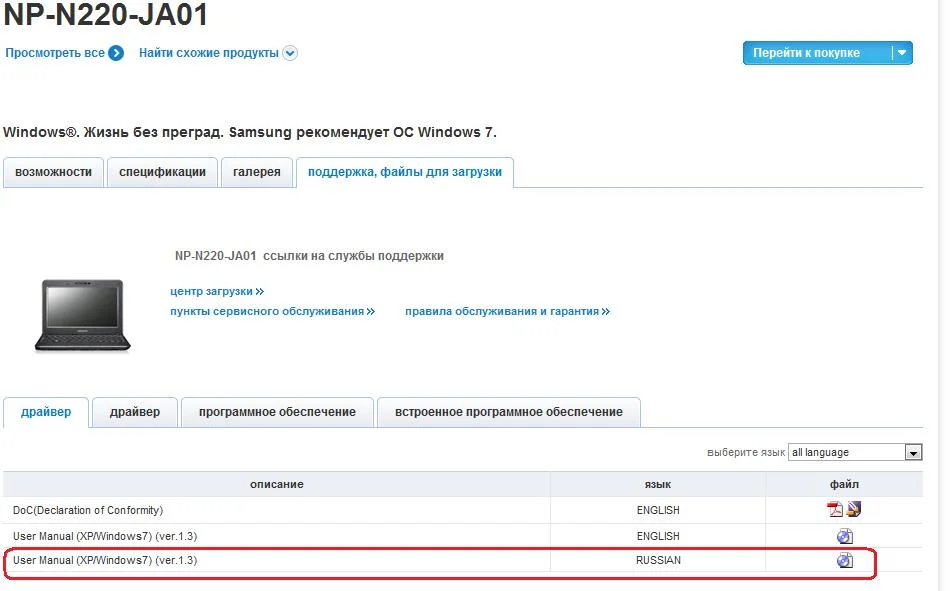Click NP-N220-JA01 page title
This screenshot has width=951, height=591.
(106, 15)
